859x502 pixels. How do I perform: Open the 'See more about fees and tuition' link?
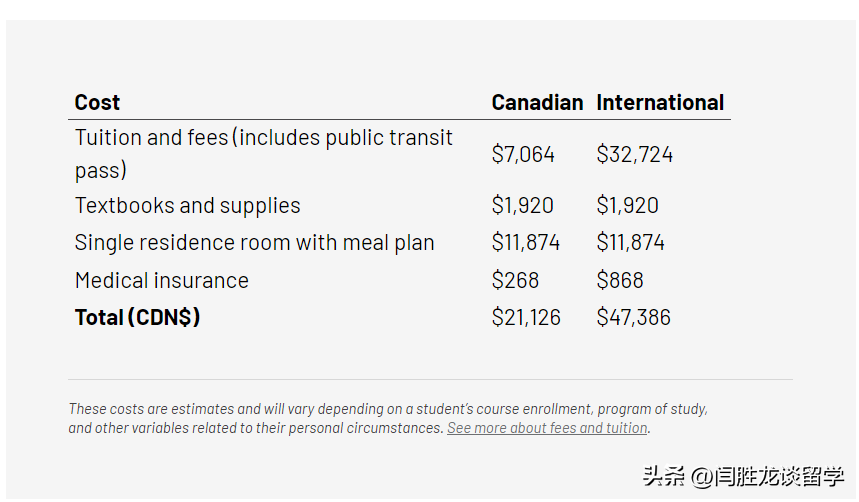click(547, 427)
